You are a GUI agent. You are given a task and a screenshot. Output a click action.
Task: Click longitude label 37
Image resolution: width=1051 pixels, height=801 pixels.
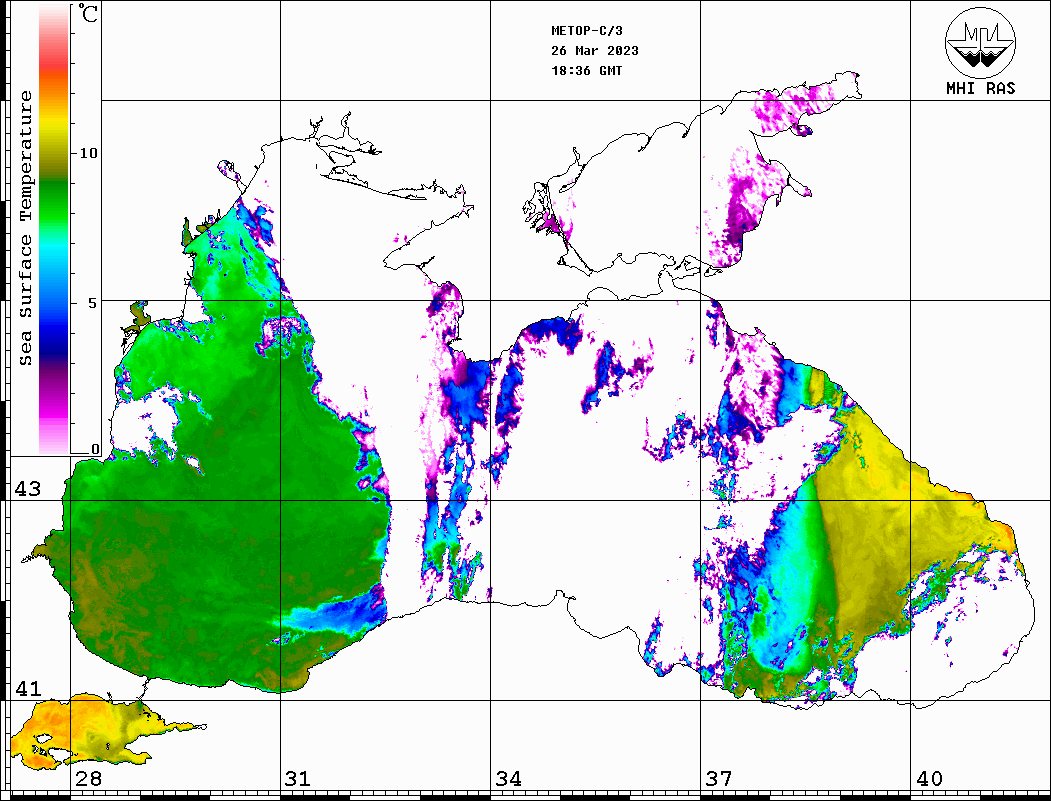719,779
